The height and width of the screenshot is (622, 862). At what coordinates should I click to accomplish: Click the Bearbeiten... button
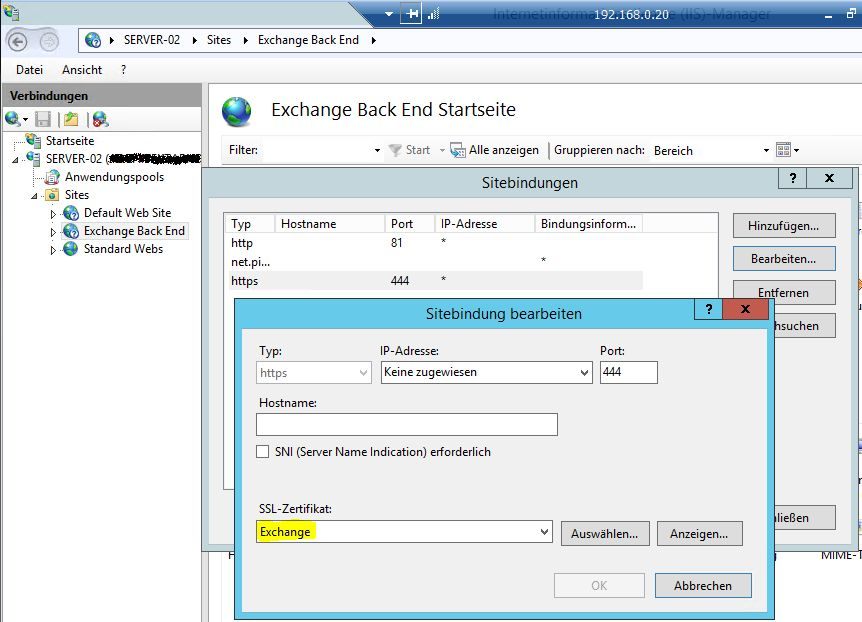click(784, 259)
